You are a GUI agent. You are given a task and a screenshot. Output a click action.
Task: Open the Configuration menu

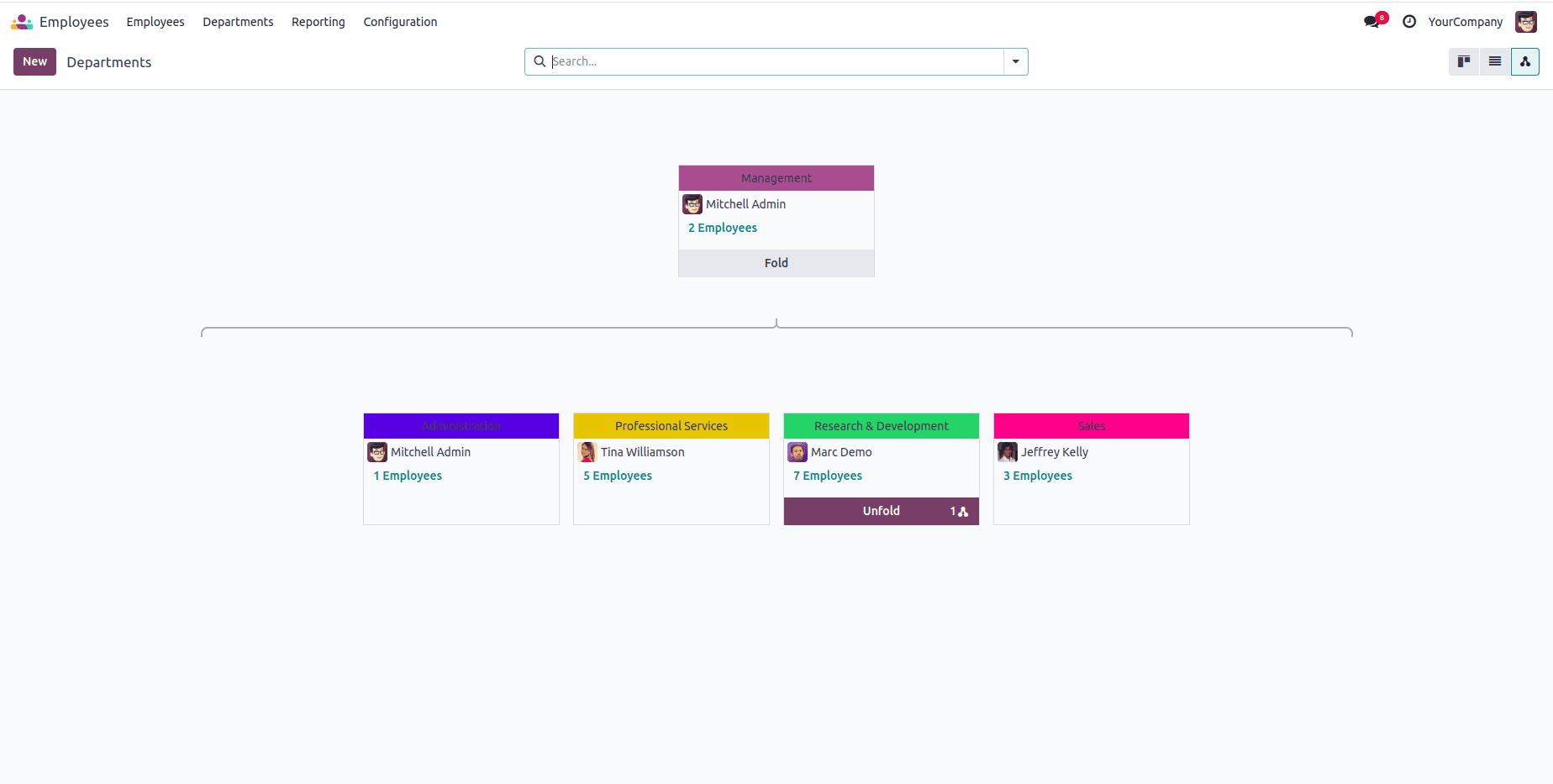coord(400,22)
